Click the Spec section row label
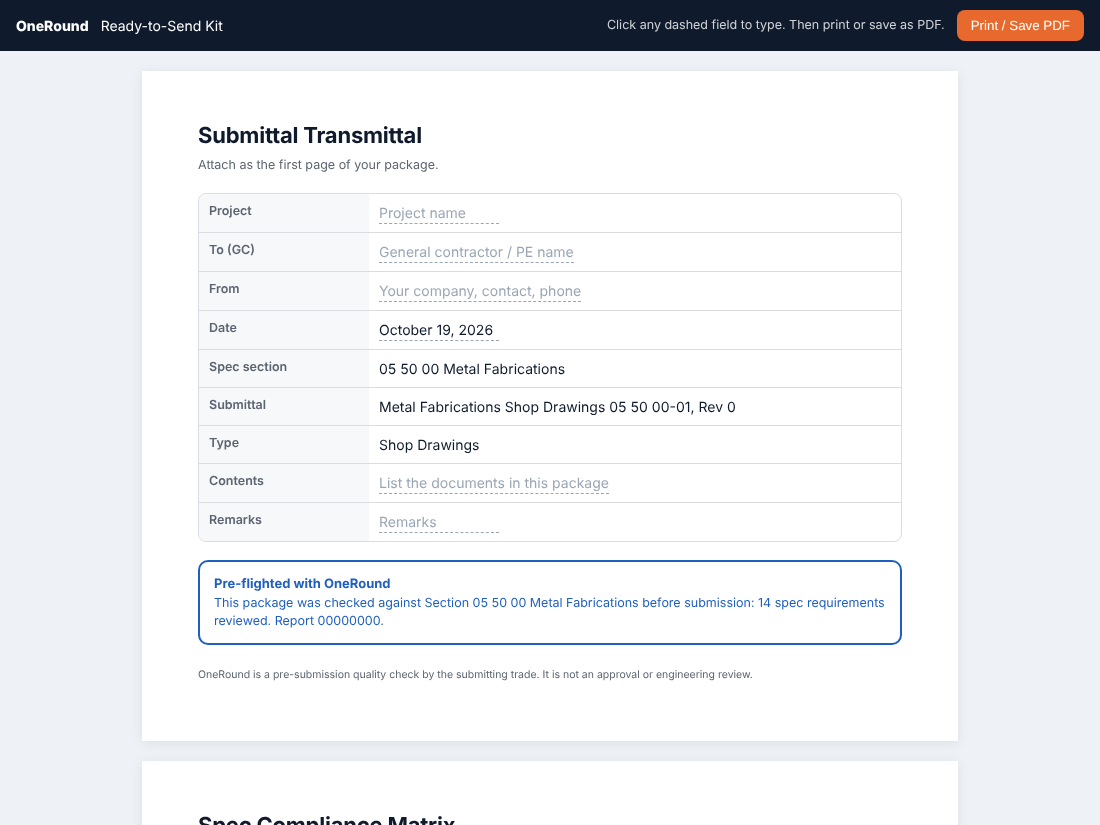Viewport: 1100px width, 825px height. [248, 367]
